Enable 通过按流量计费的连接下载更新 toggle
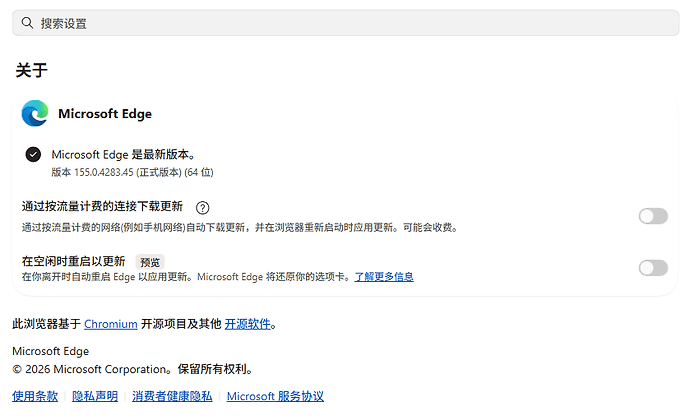690x419 pixels. (x=653, y=216)
